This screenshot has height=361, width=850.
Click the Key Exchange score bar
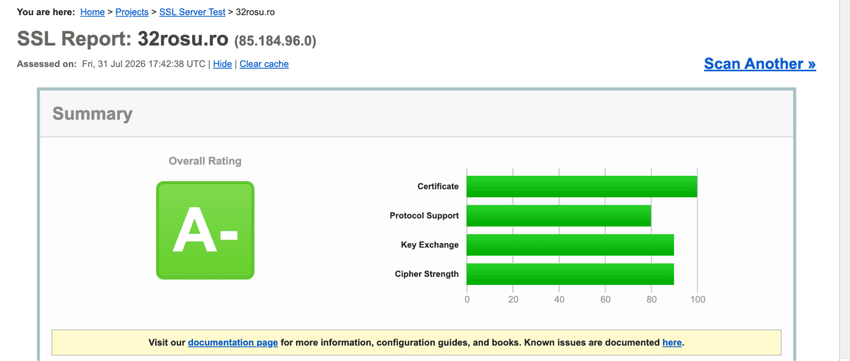570,245
